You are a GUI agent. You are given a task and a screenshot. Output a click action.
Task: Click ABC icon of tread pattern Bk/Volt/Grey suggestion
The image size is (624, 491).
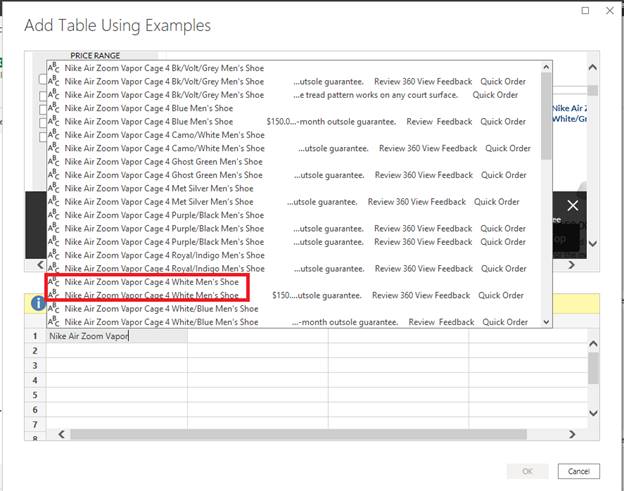click(53, 95)
